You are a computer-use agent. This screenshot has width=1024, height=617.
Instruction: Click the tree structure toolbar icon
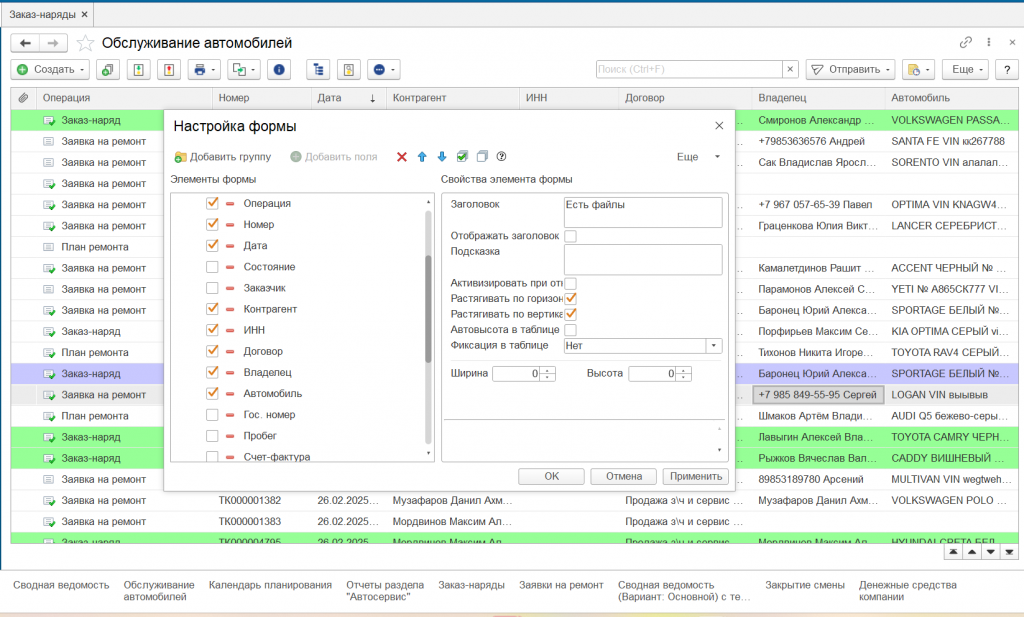click(319, 70)
